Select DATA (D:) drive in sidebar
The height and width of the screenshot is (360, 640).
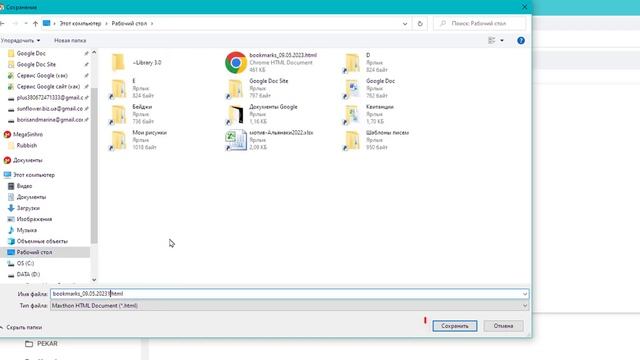(28, 274)
